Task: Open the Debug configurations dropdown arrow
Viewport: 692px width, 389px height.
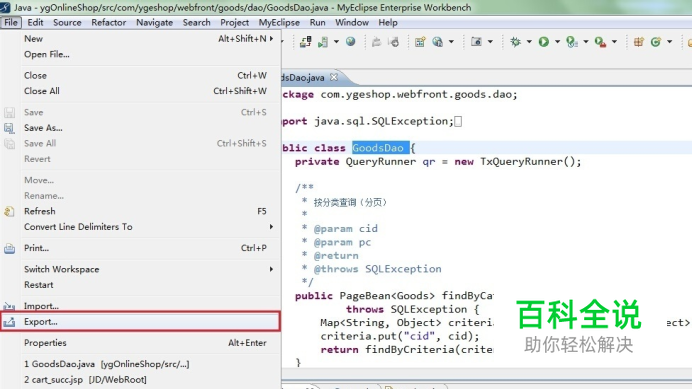Action: 529,42
